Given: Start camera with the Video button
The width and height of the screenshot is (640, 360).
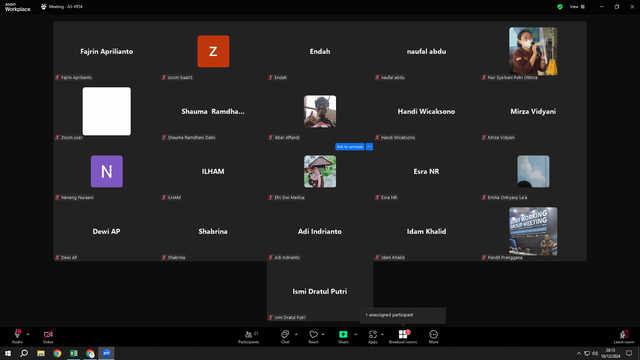Looking at the screenshot, I should coord(48,337).
